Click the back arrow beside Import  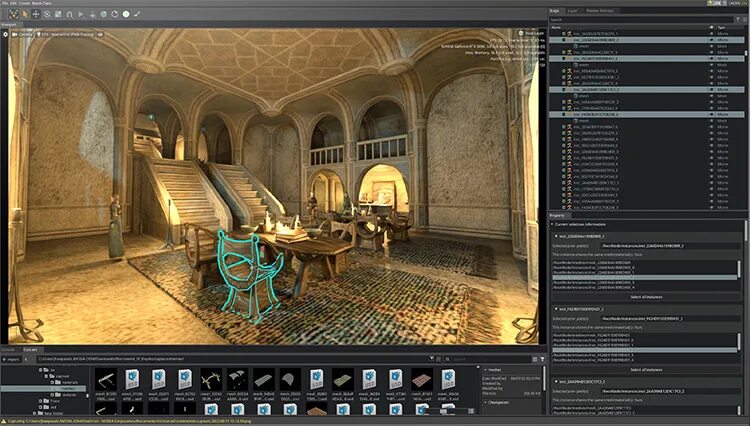pyautogui.click(x=26, y=359)
